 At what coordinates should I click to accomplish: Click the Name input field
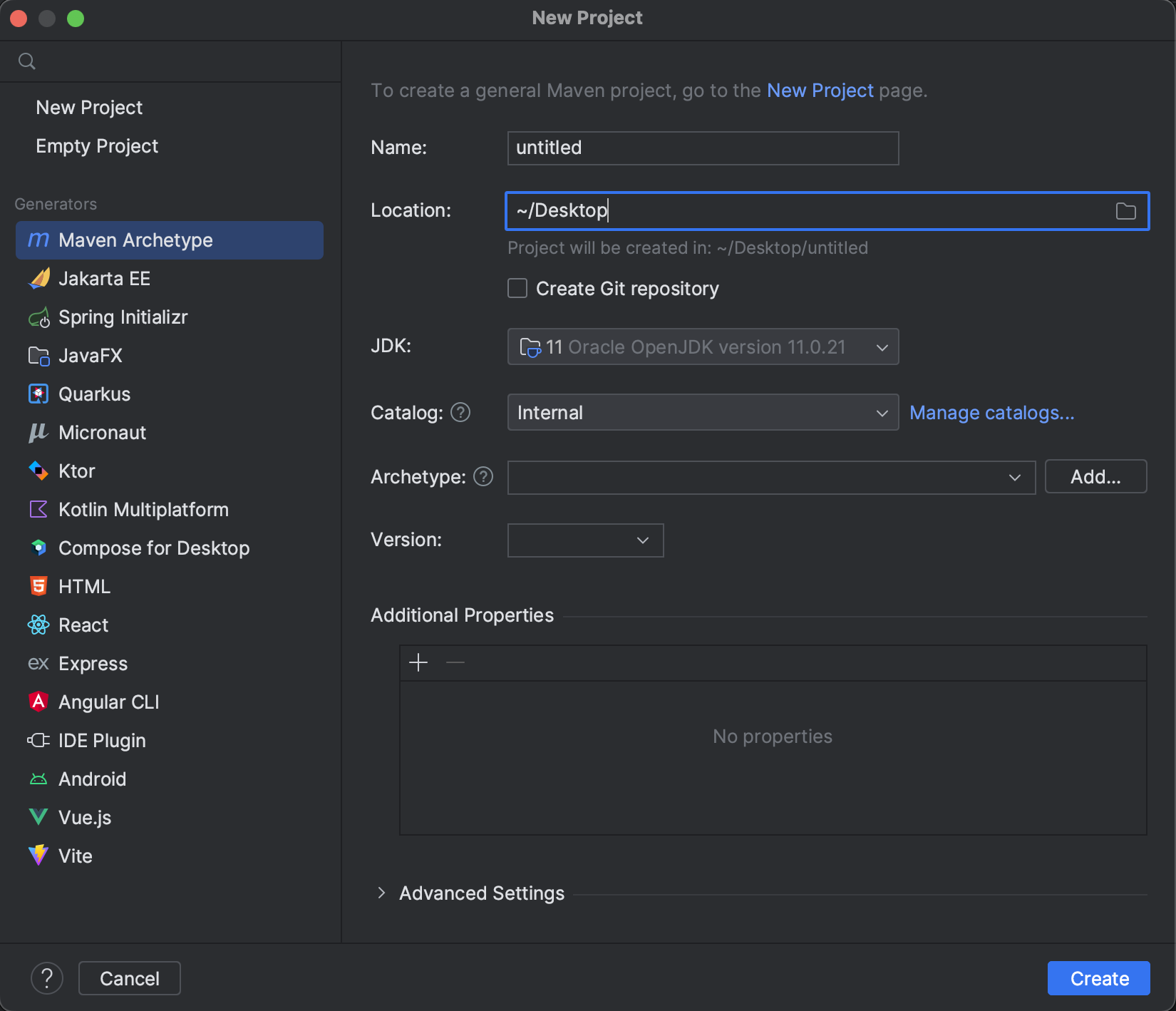(x=703, y=148)
